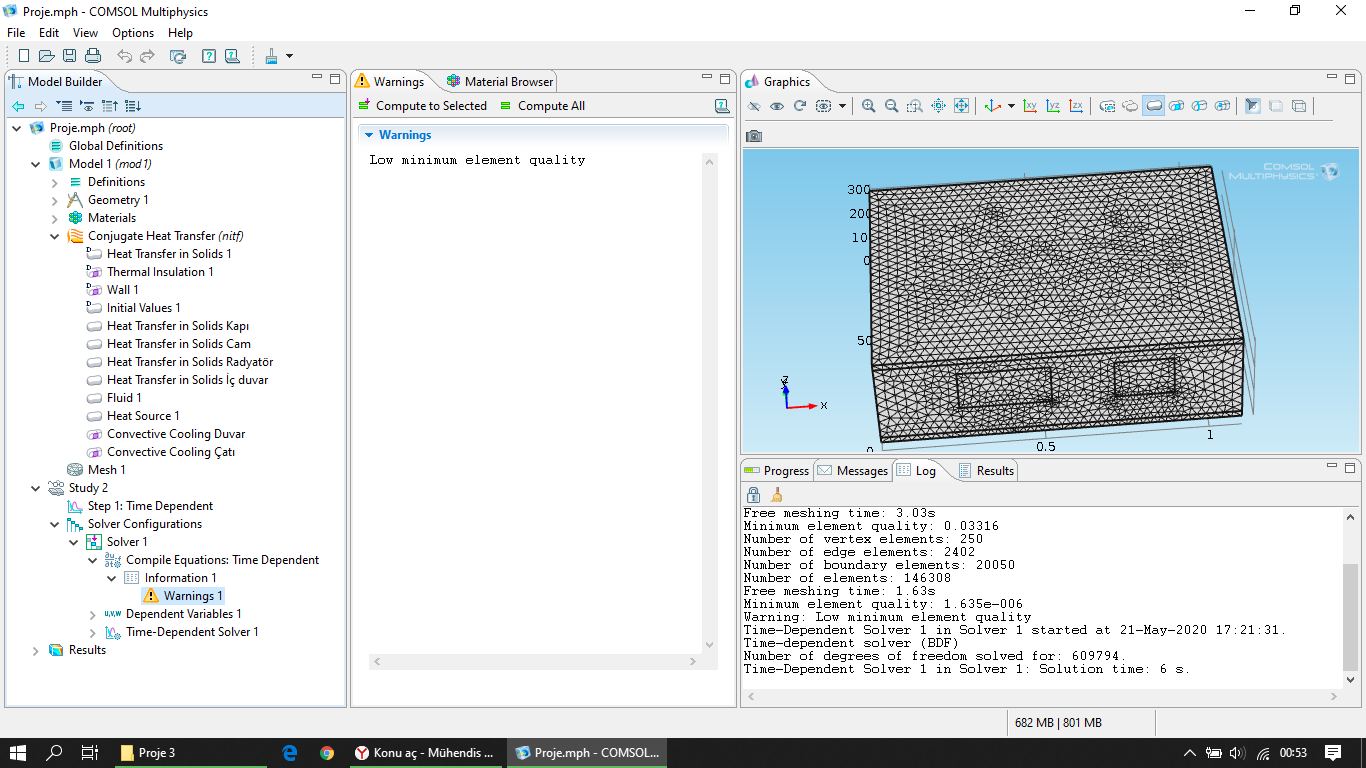Click the Hide Selected crossed-eye icon
1366x768 pixels.
pos(754,106)
